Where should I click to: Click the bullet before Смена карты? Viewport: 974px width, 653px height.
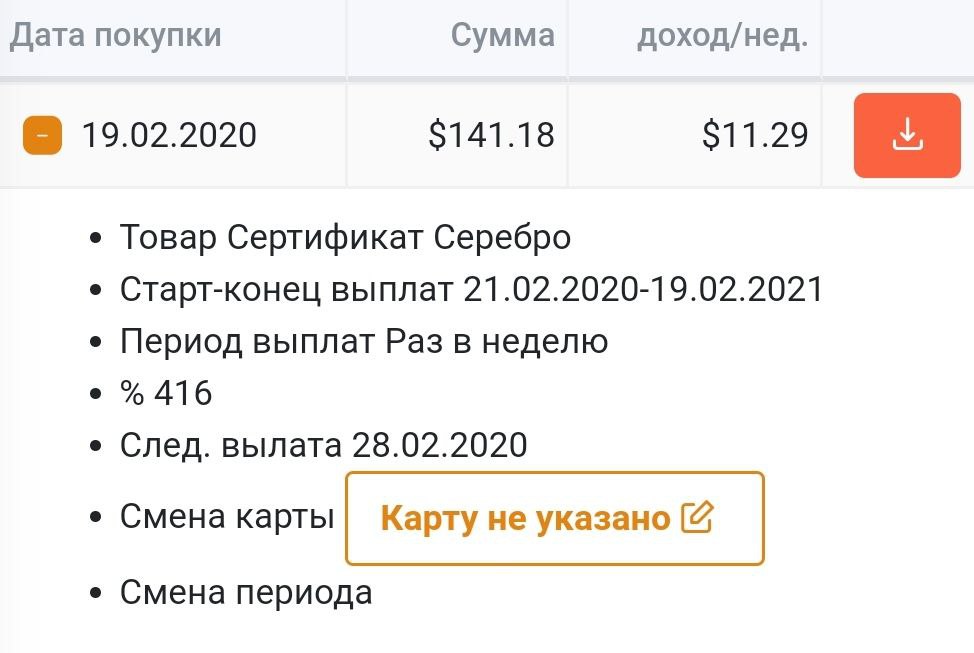coord(96,517)
